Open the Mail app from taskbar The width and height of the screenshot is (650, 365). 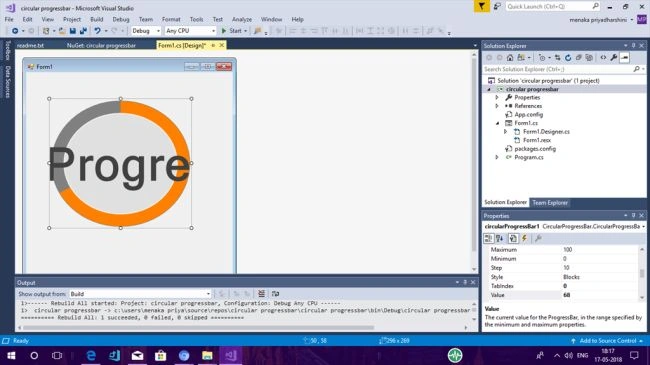[137, 355]
